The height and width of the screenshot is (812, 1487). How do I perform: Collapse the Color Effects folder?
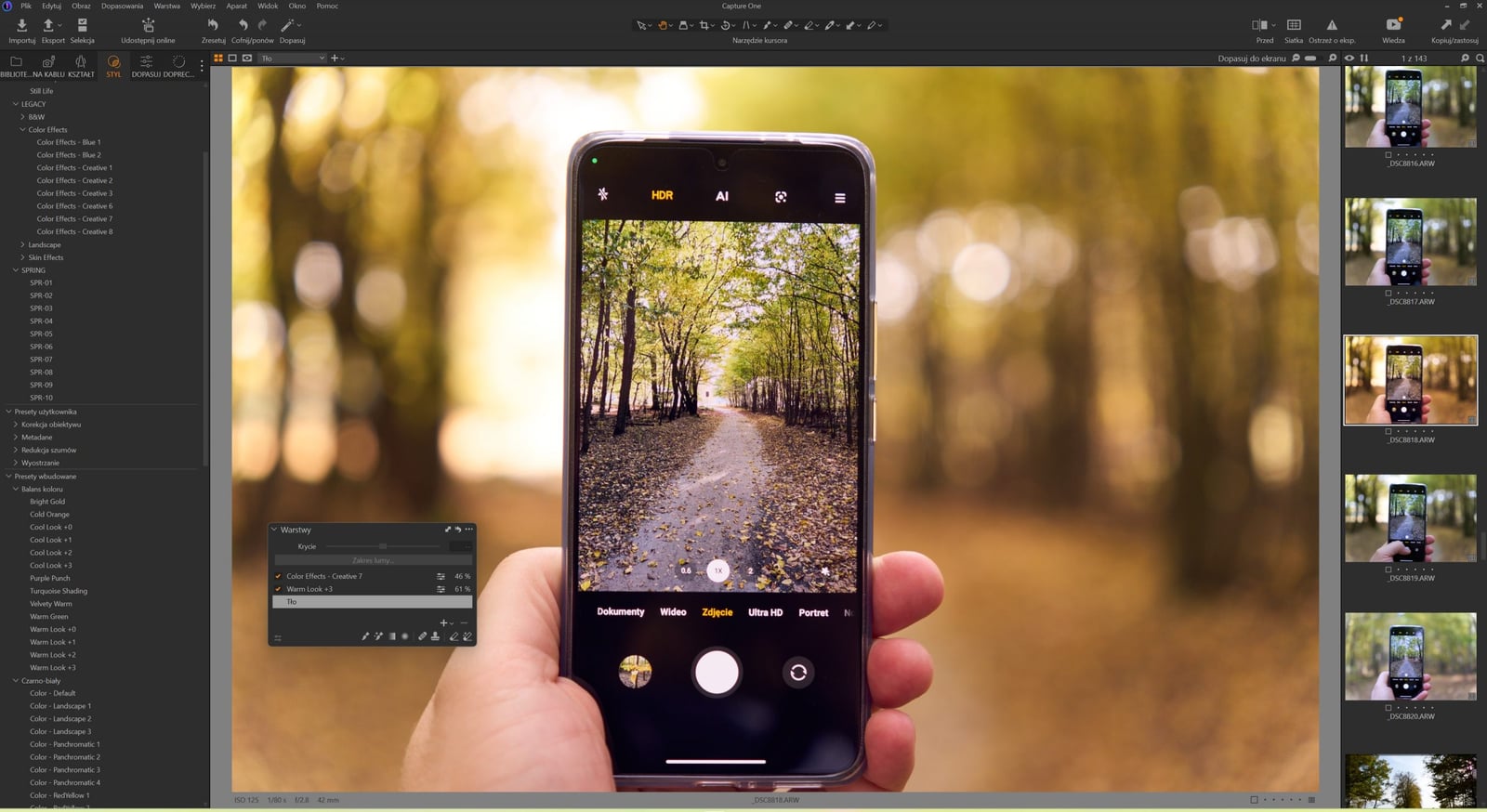click(x=22, y=130)
